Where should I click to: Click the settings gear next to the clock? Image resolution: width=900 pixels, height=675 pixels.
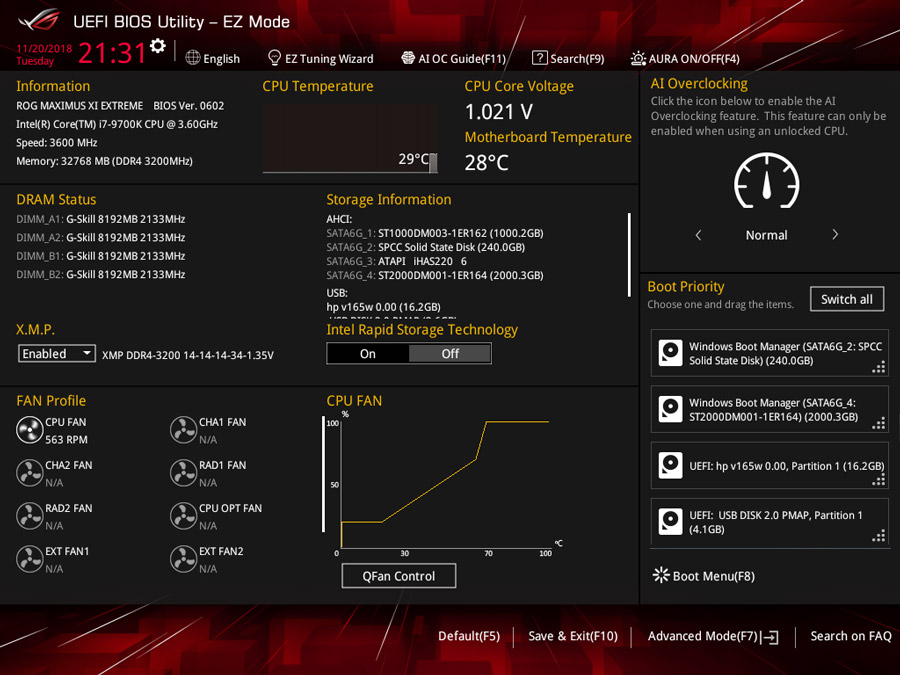[158, 46]
